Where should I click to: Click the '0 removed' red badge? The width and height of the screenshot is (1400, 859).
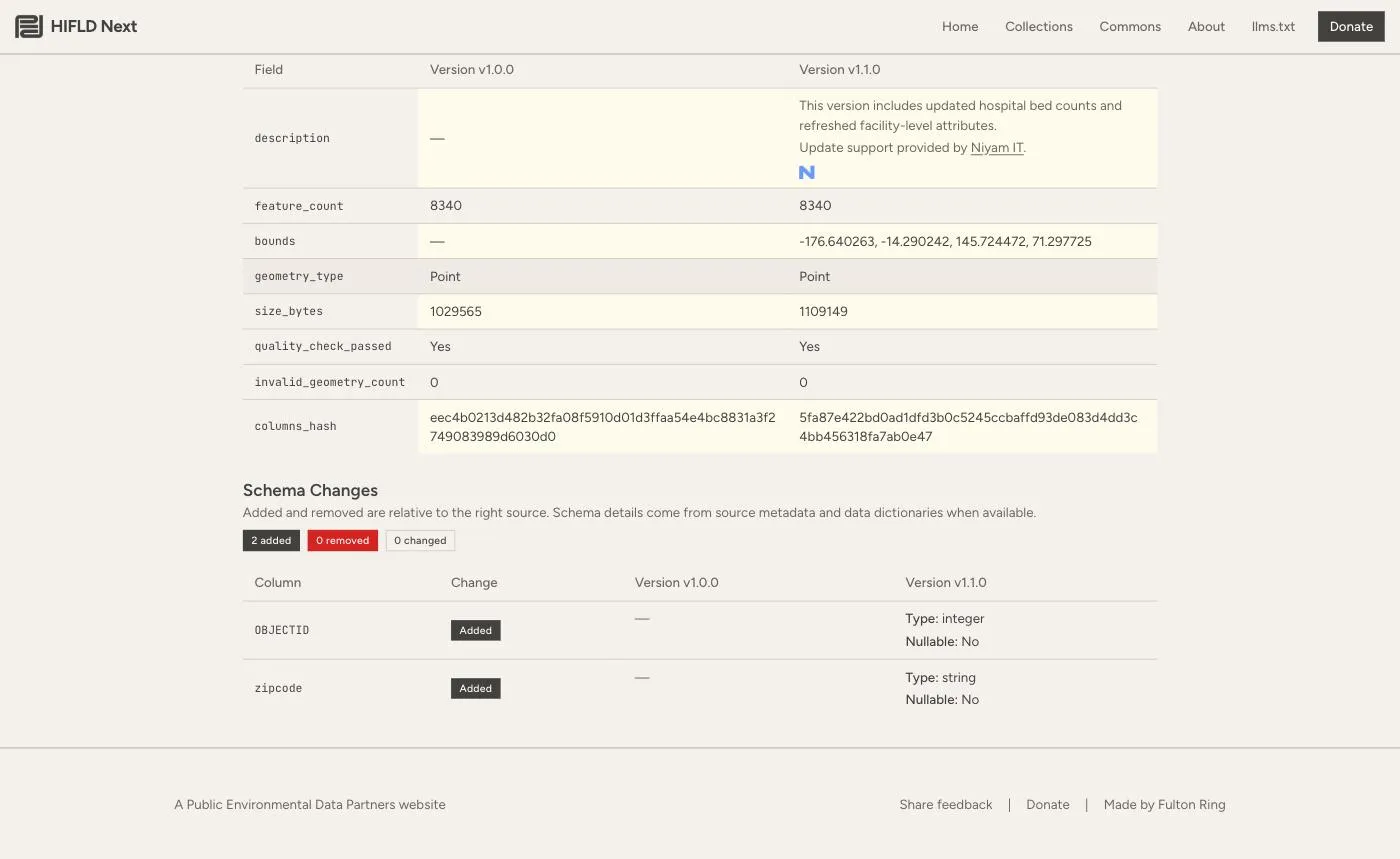(x=342, y=540)
